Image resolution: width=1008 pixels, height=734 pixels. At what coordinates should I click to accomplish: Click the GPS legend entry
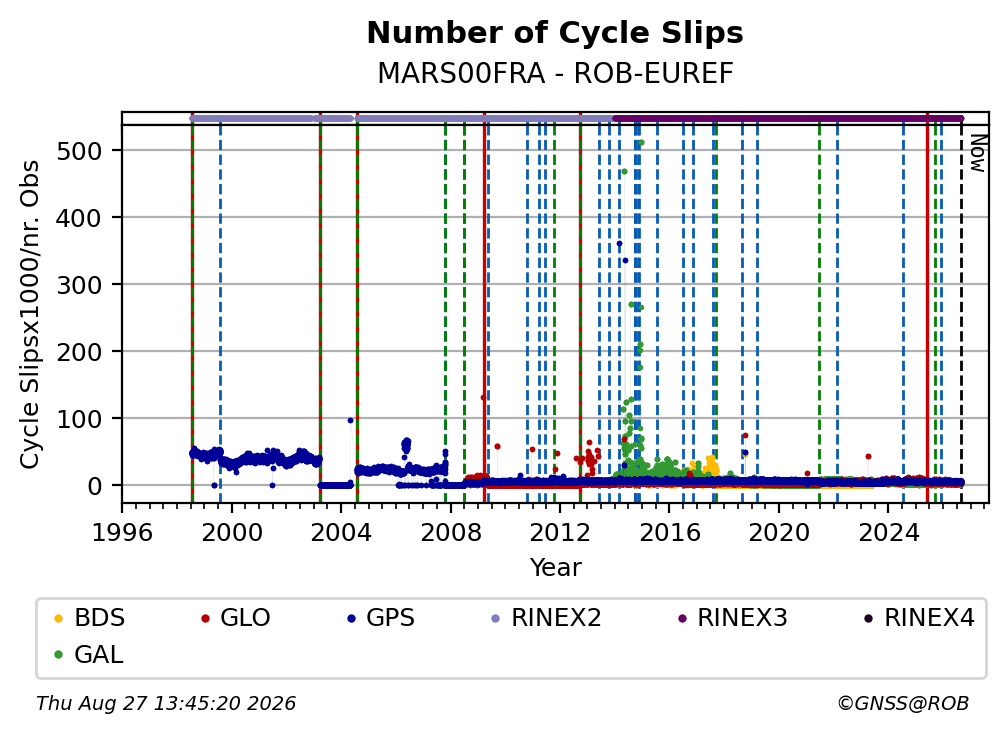381,618
